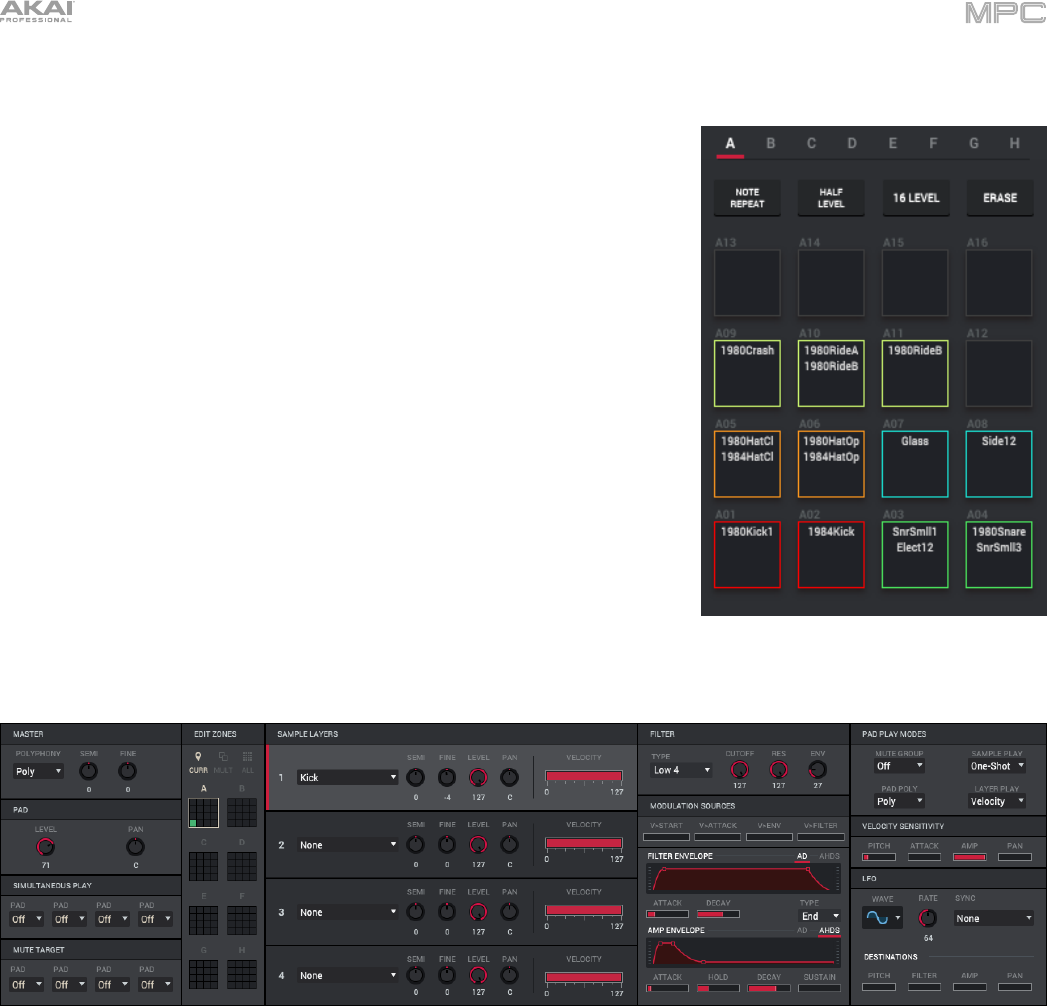
Task: Open the LFO Sync dropdown
Action: click(994, 918)
